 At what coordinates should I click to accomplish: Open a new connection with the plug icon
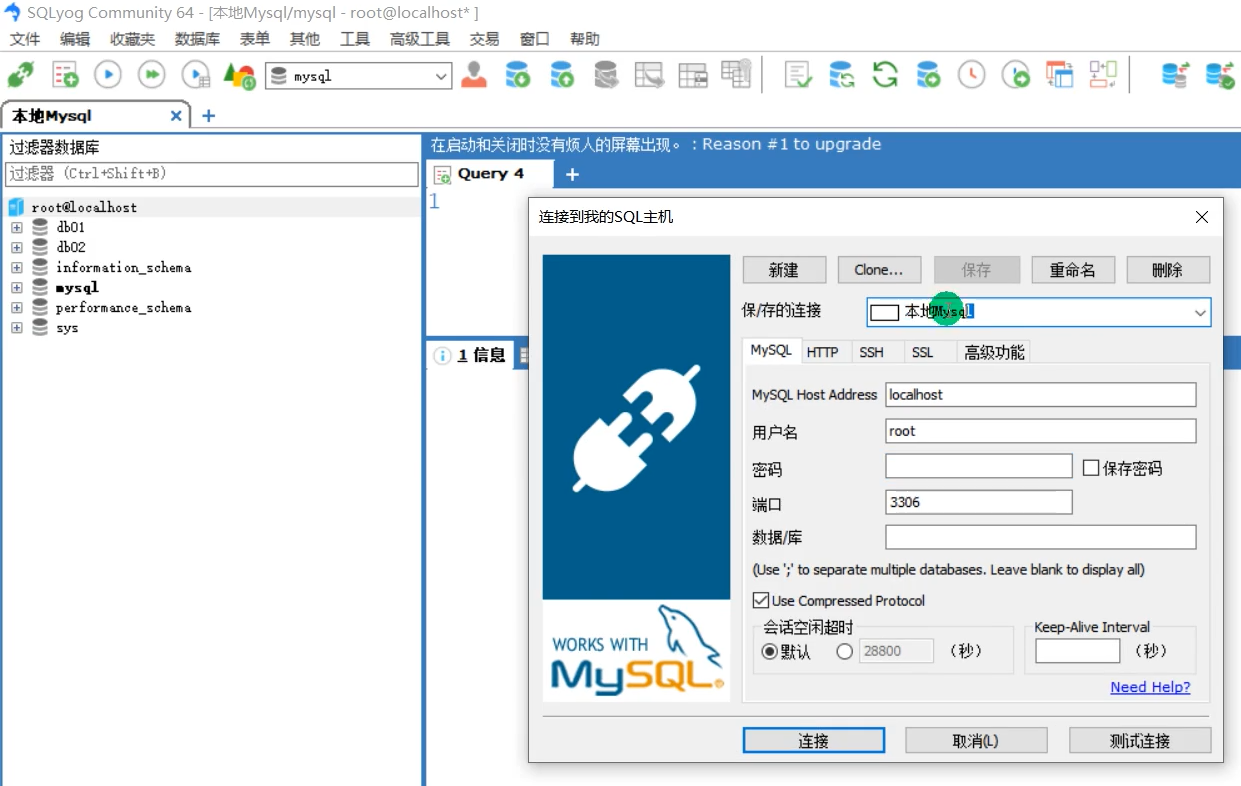point(21,75)
